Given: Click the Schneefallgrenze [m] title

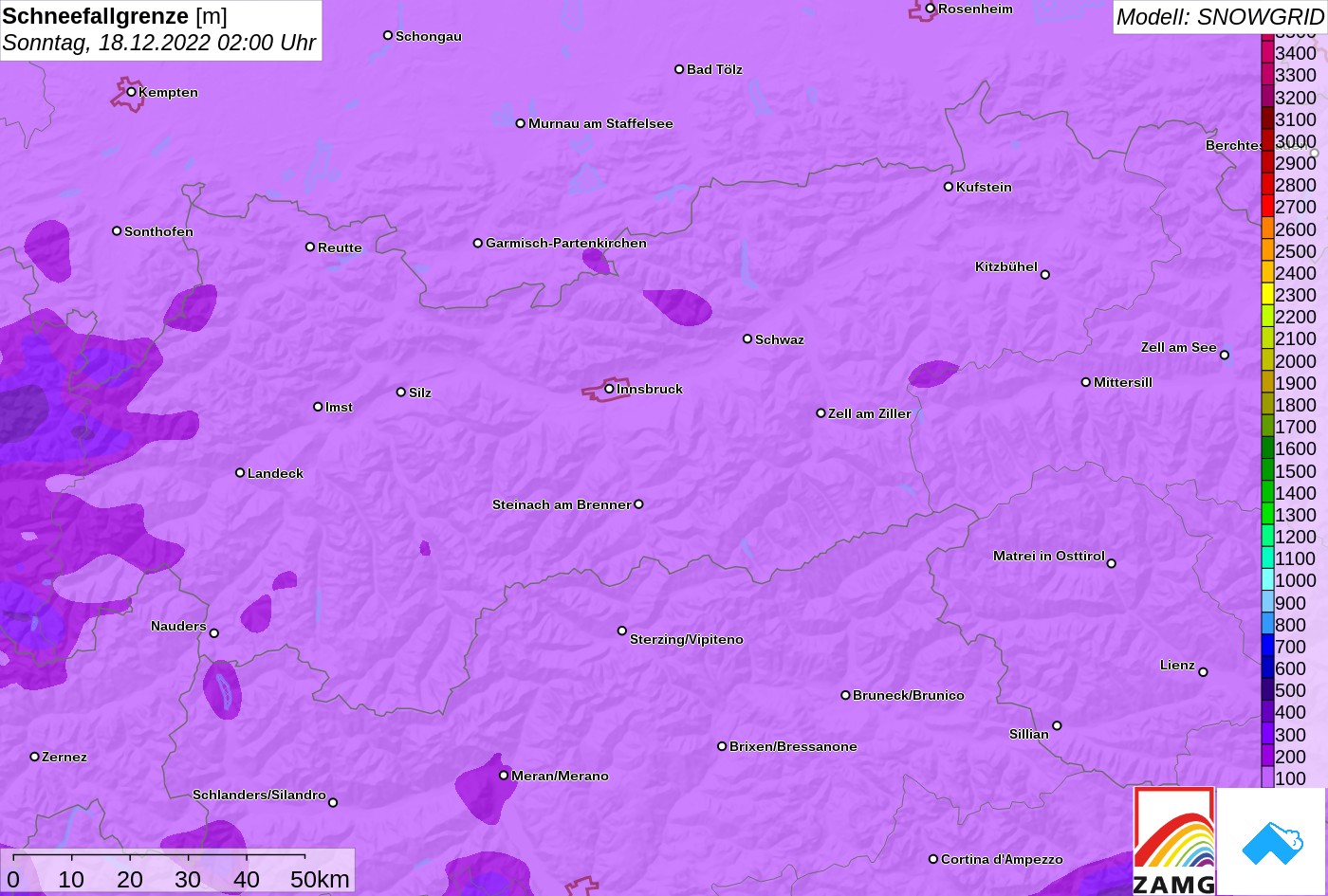Looking at the screenshot, I should [x=115, y=16].
